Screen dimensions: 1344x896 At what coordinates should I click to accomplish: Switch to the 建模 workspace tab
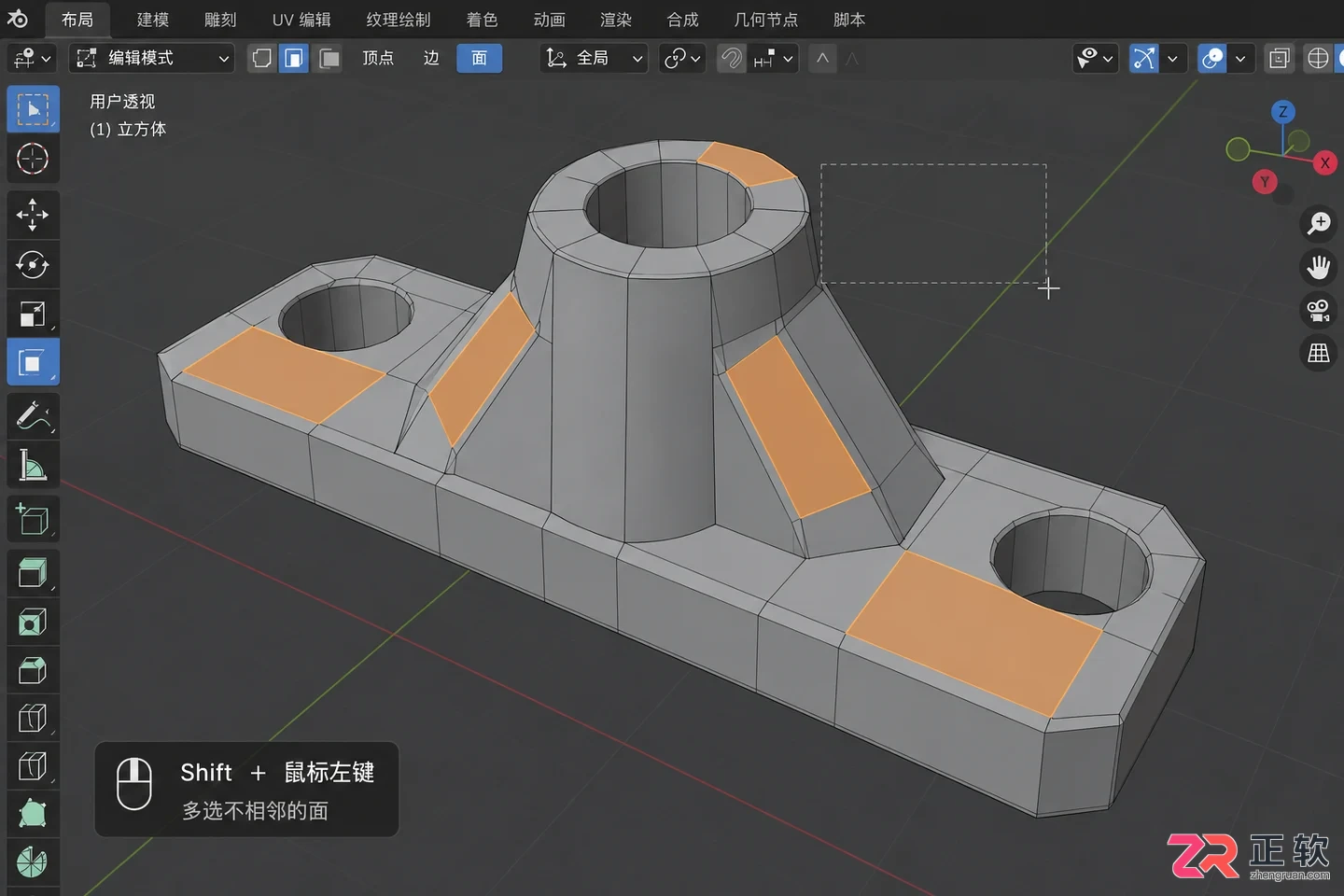pos(153,20)
